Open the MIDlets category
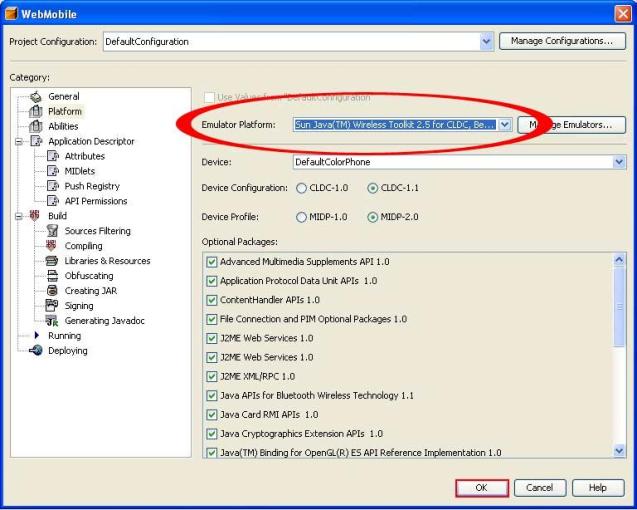This screenshot has width=637, height=510. [x=80, y=171]
